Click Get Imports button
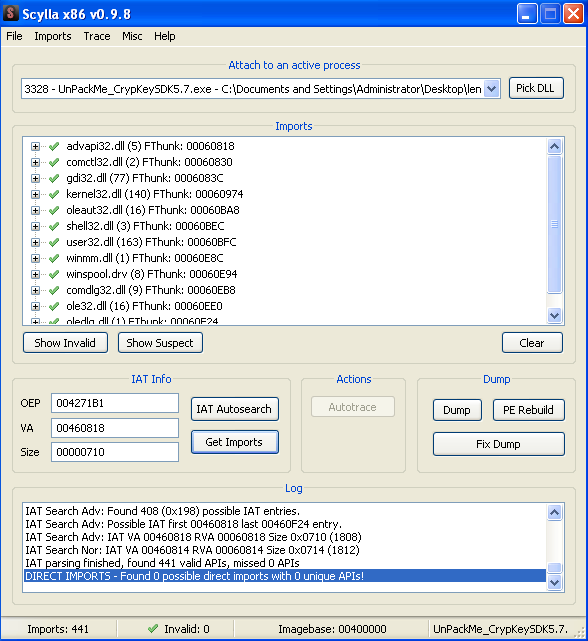Image resolution: width=588 pixels, height=641 pixels. coord(235,442)
